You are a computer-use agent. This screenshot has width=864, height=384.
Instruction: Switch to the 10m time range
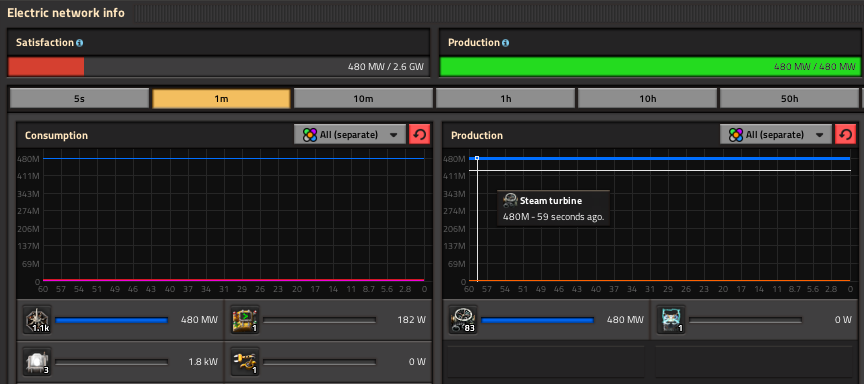[x=363, y=99]
